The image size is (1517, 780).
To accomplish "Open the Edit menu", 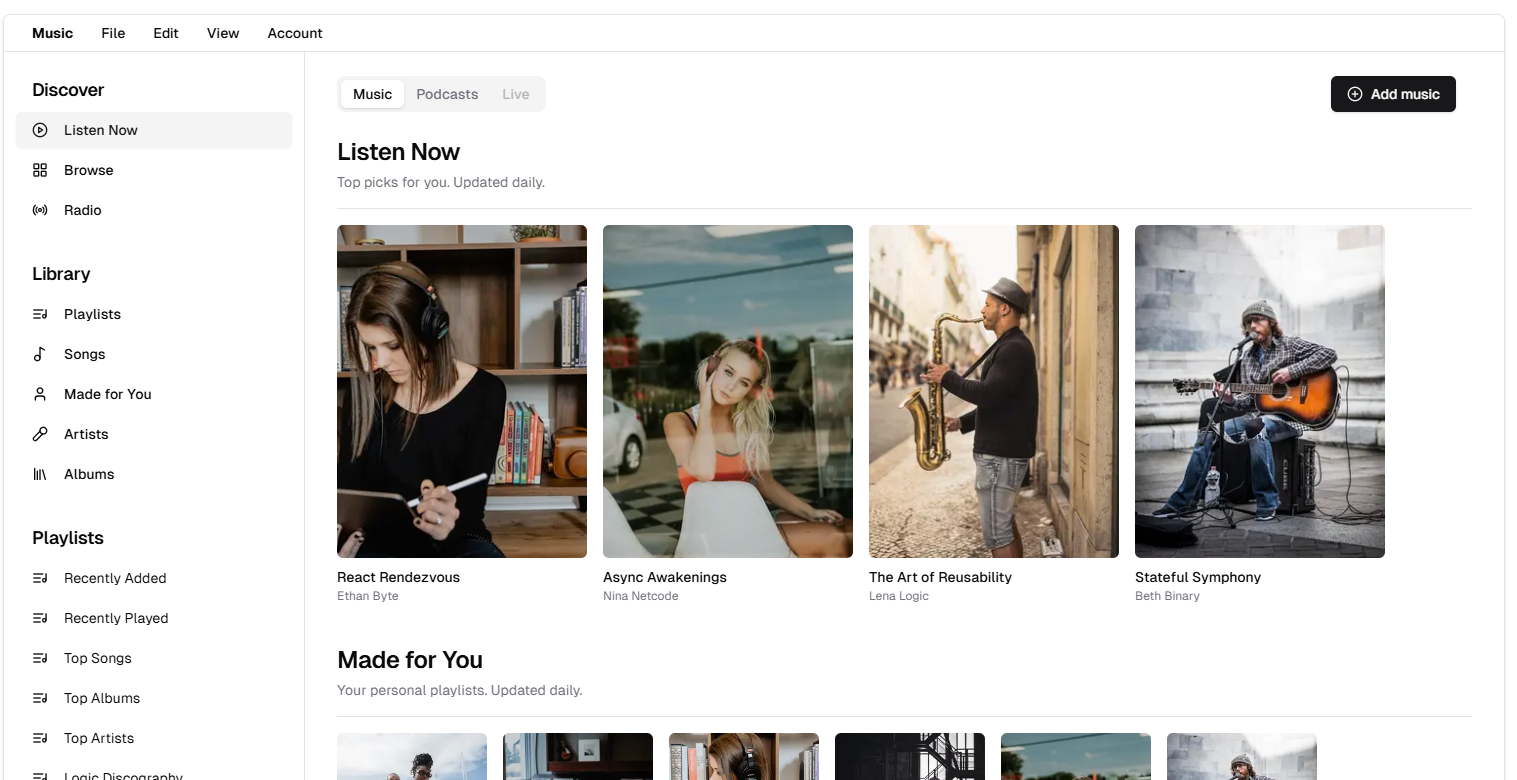I will point(166,33).
